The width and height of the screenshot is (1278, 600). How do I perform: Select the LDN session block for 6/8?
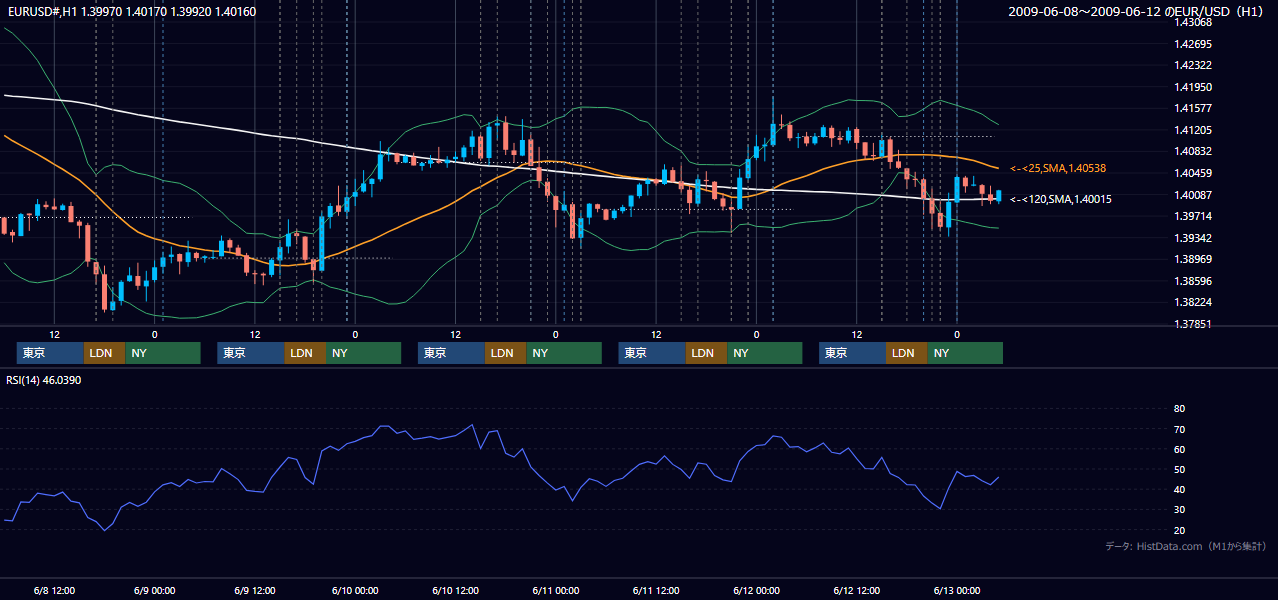coord(105,353)
